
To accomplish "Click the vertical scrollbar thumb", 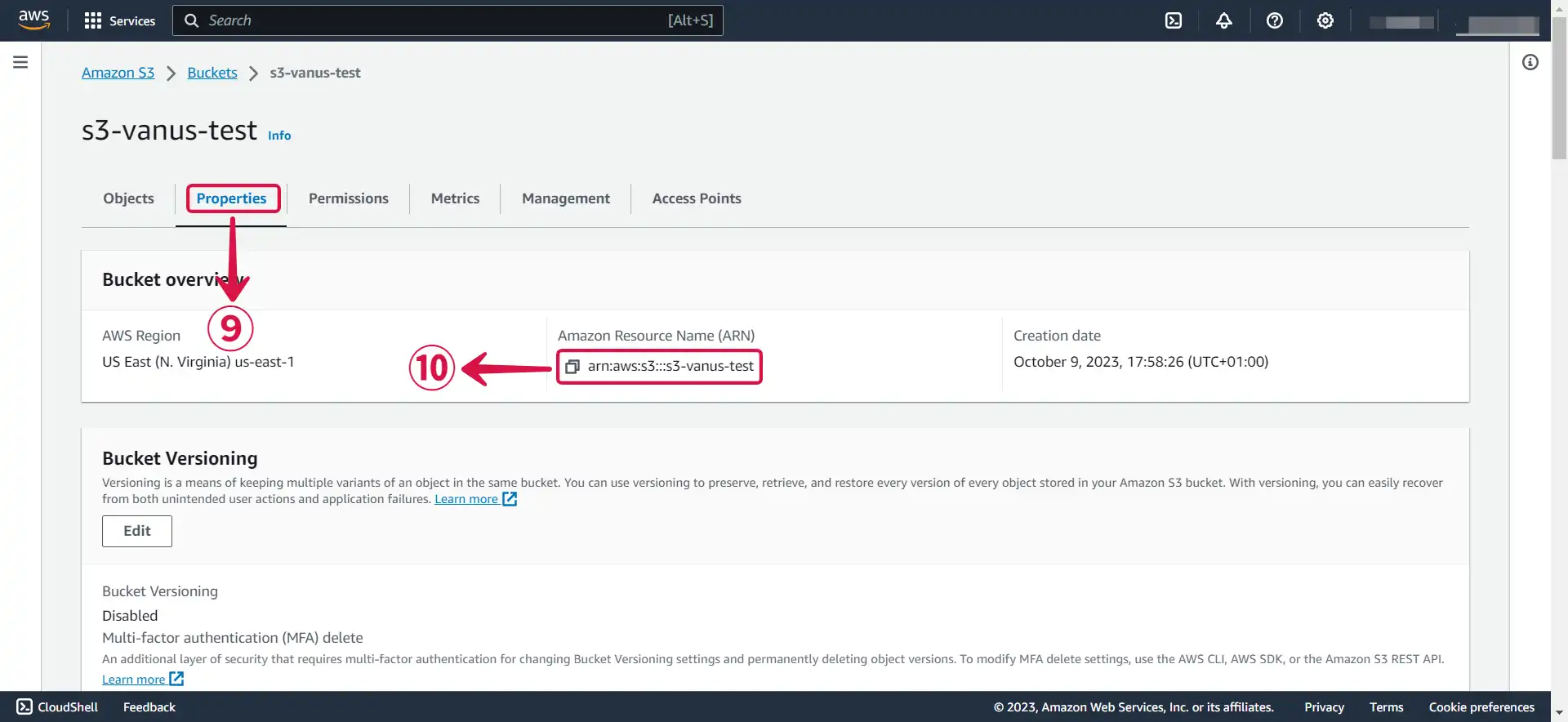I will (x=1559, y=87).
